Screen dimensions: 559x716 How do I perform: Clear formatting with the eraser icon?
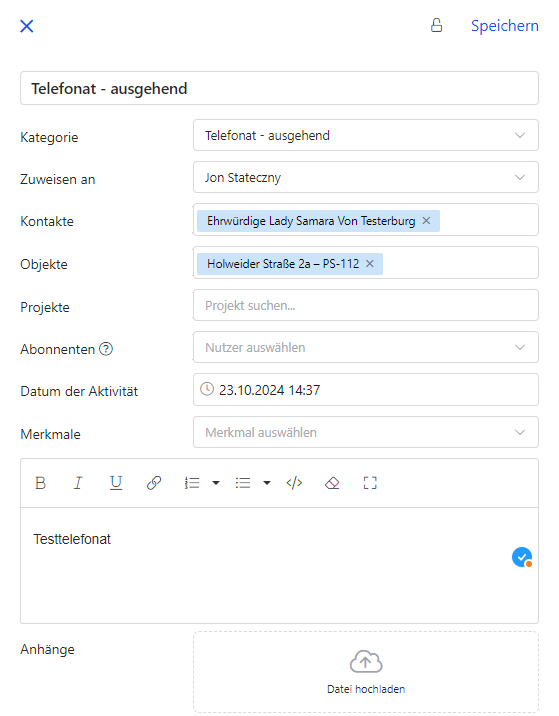pyautogui.click(x=332, y=483)
